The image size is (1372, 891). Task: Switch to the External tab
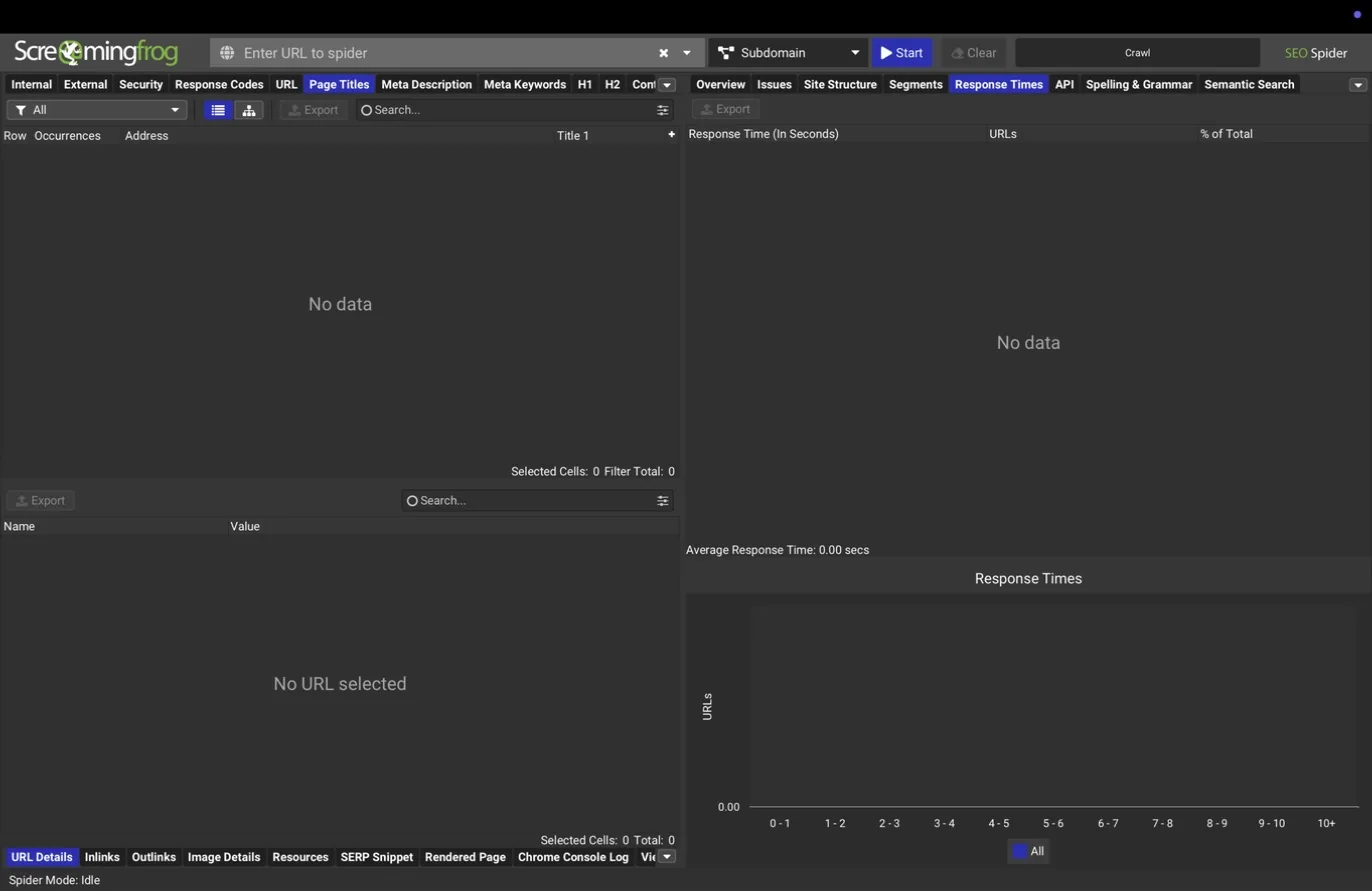tap(85, 85)
